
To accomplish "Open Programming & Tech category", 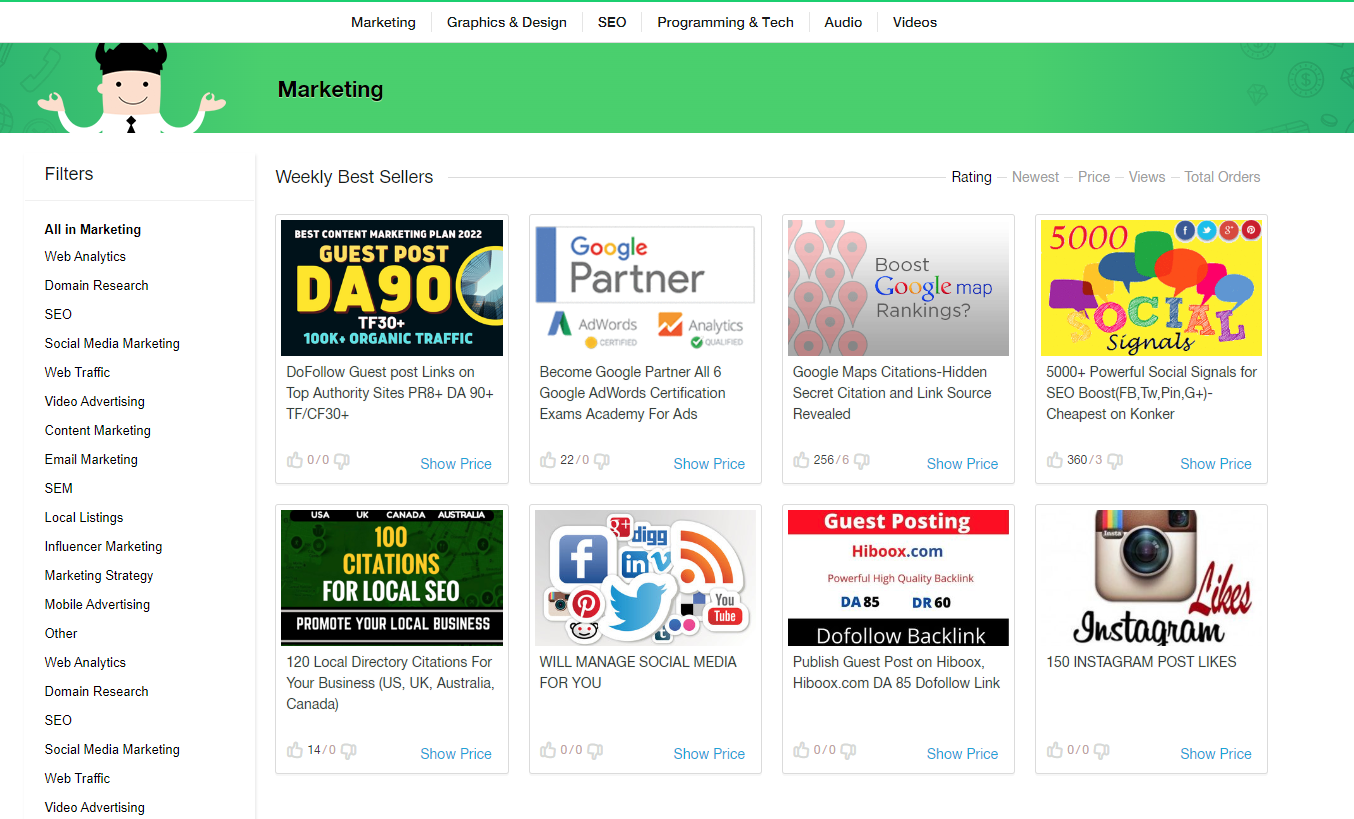I will click(x=725, y=22).
